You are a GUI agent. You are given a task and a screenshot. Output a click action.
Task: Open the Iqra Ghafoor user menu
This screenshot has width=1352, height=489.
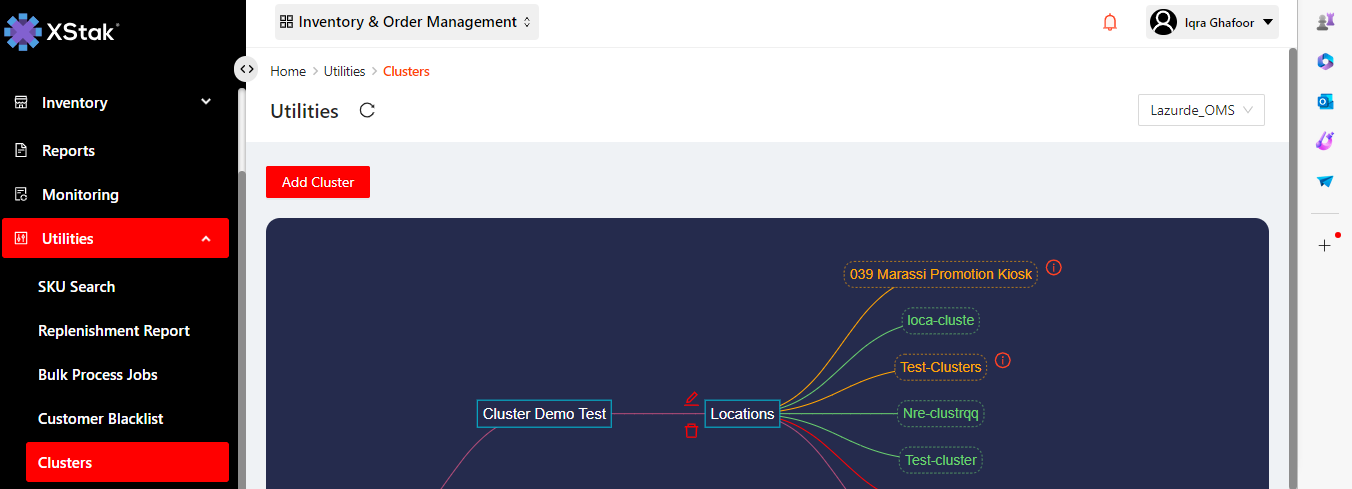pos(1212,22)
